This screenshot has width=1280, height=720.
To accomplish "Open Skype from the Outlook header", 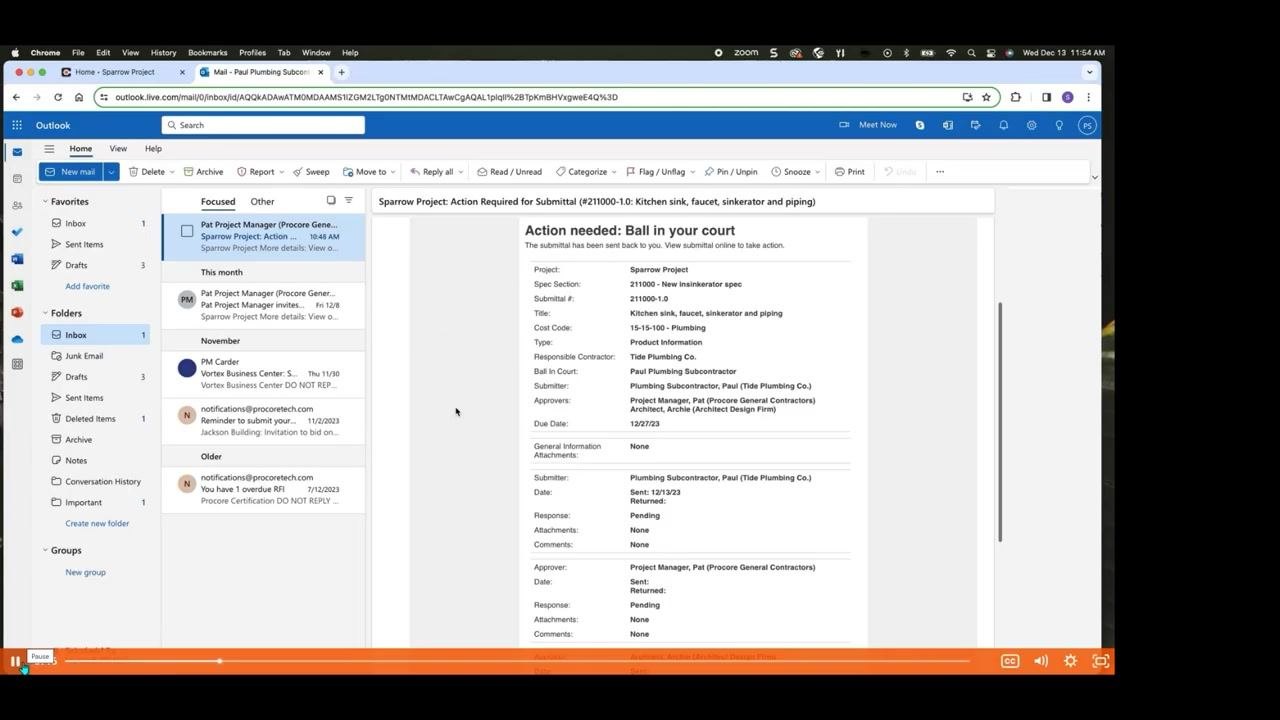I will tap(920, 125).
